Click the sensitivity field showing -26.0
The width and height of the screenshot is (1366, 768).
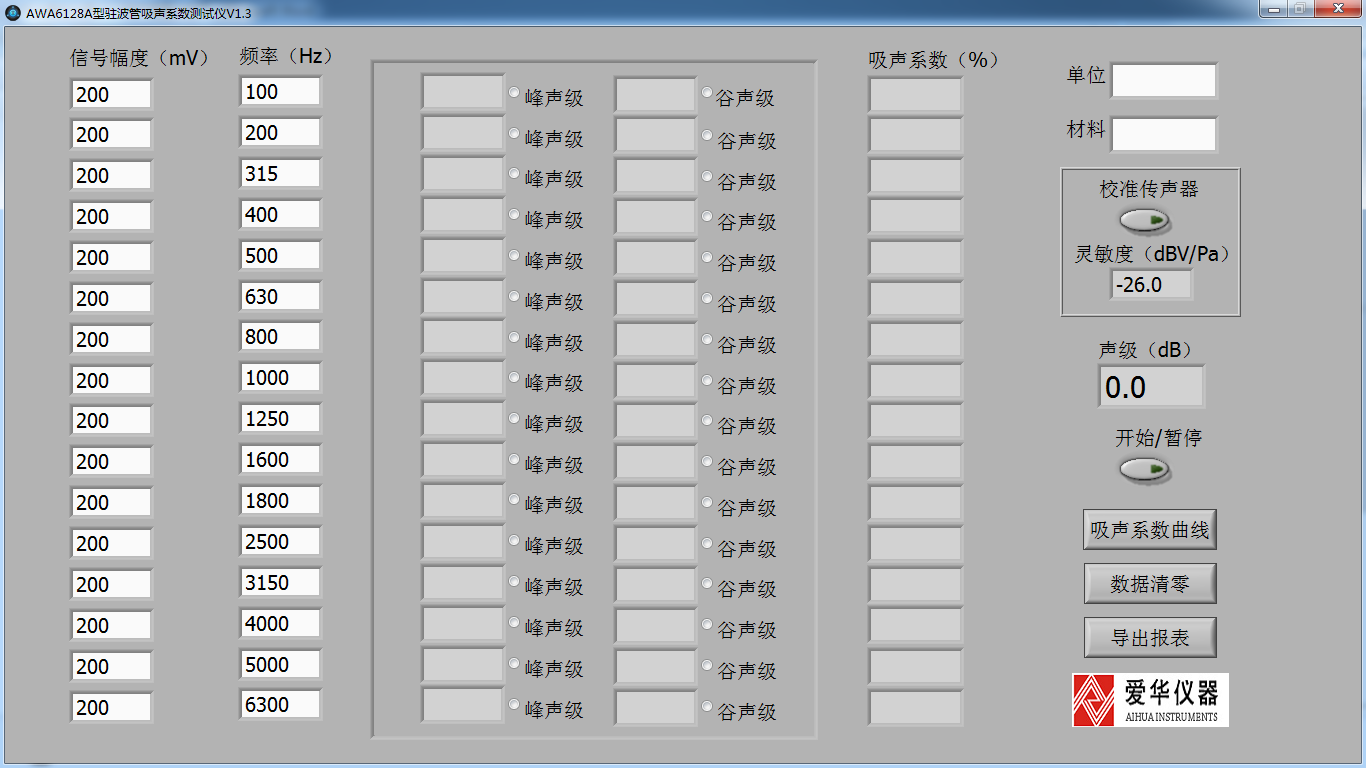1151,285
